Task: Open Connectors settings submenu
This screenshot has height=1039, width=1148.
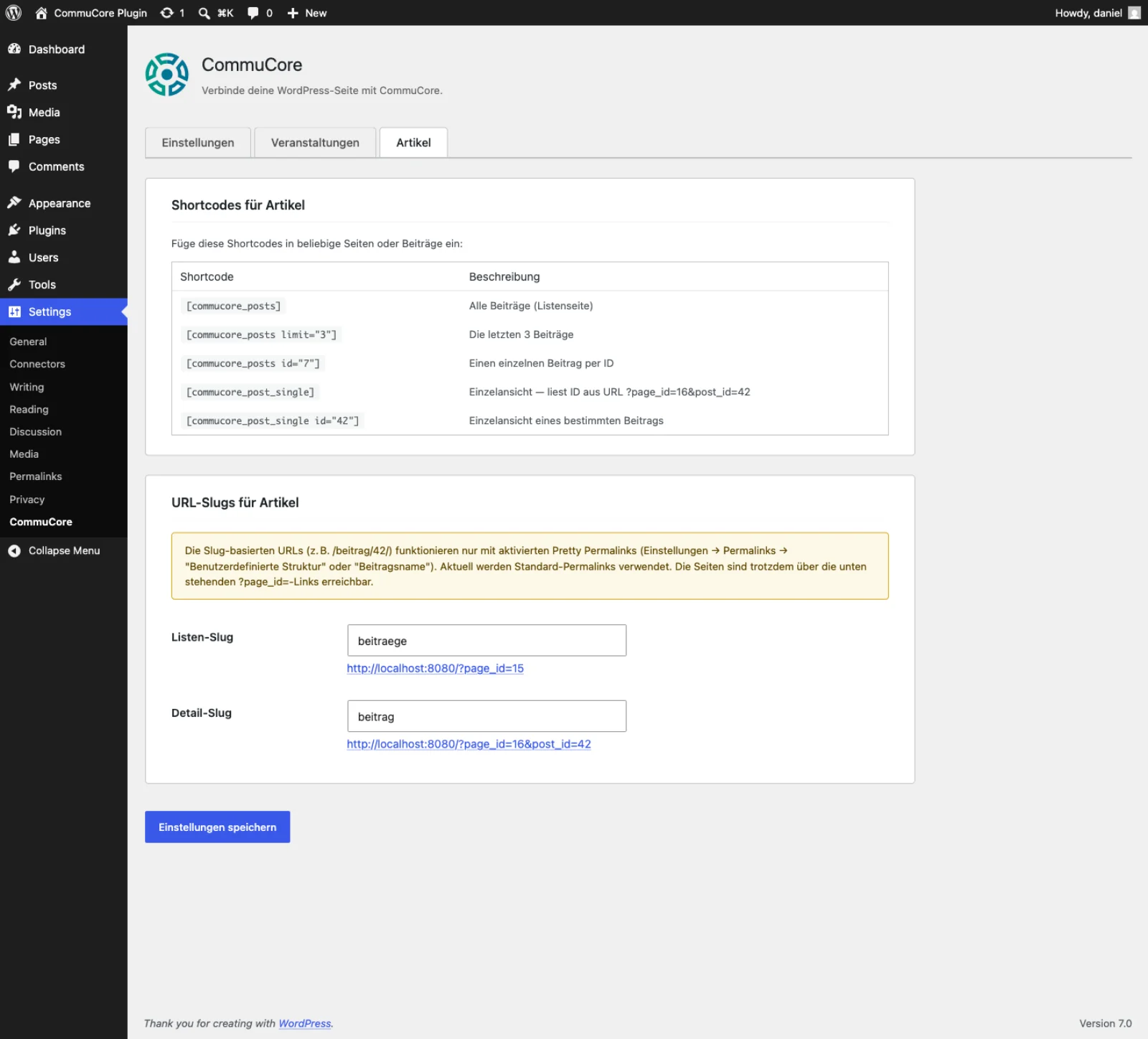Action: click(x=37, y=364)
